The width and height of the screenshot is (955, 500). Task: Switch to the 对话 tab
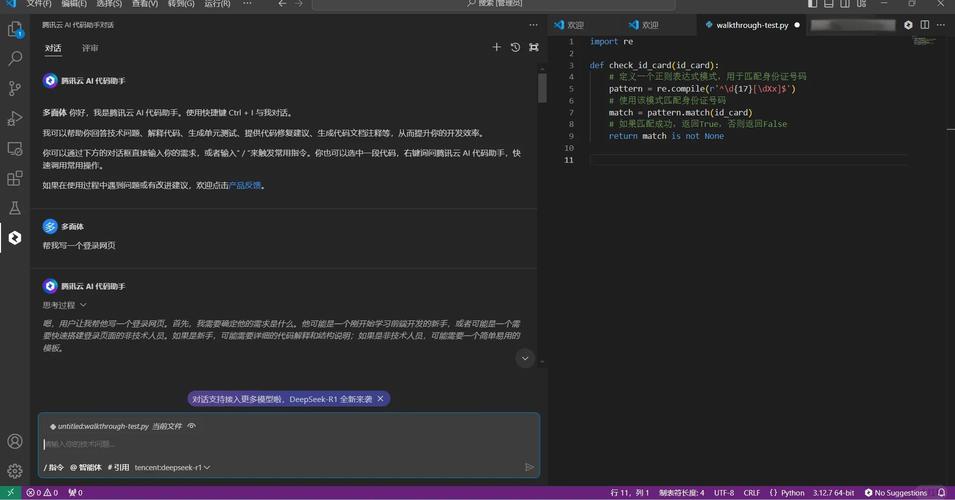[53, 48]
